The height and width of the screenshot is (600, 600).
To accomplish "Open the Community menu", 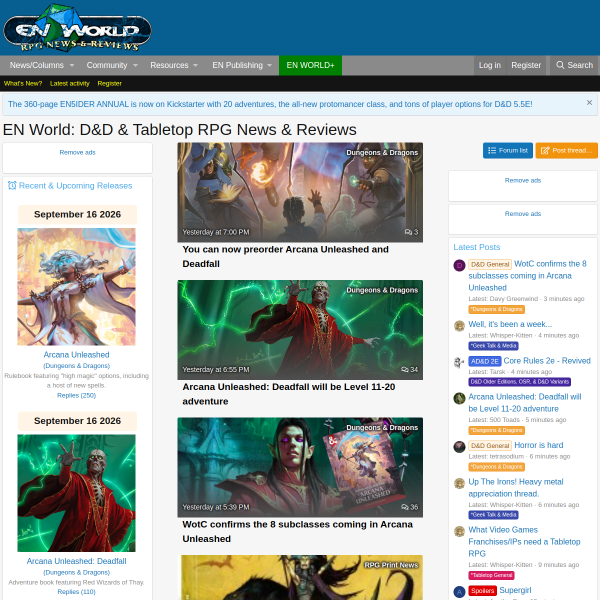I will click(x=107, y=65).
